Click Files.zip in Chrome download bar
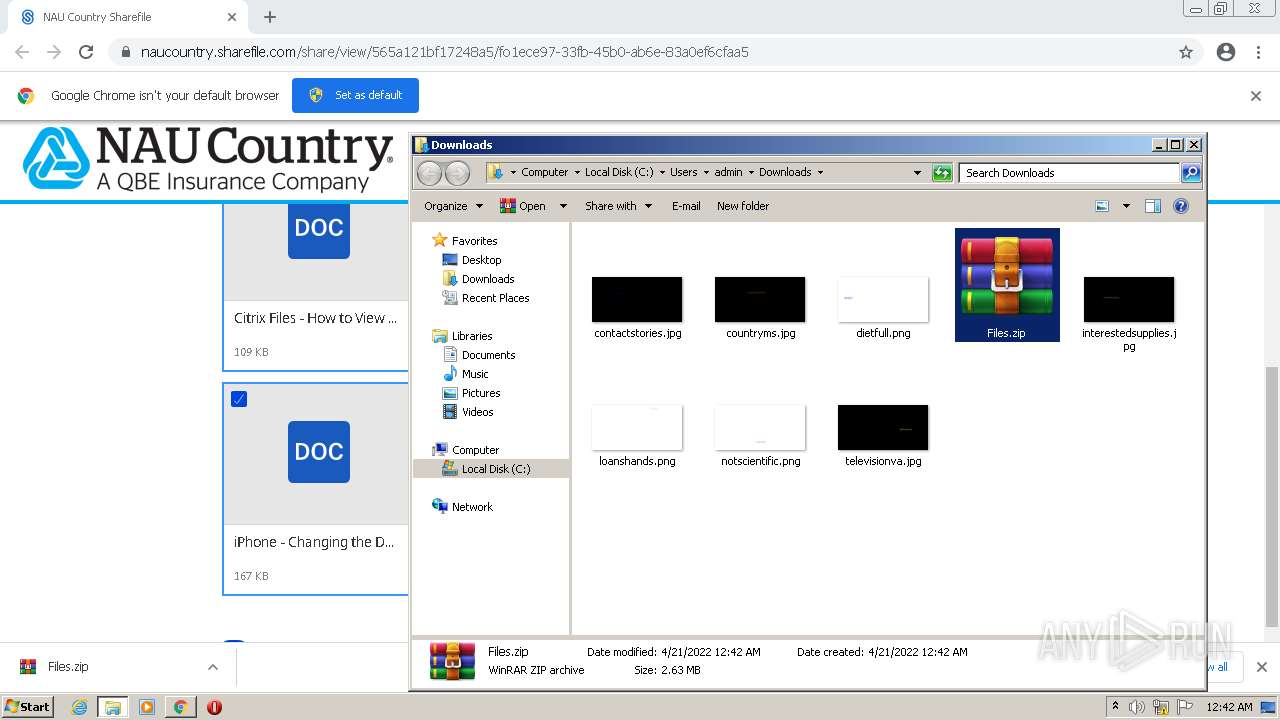 click(x=68, y=667)
